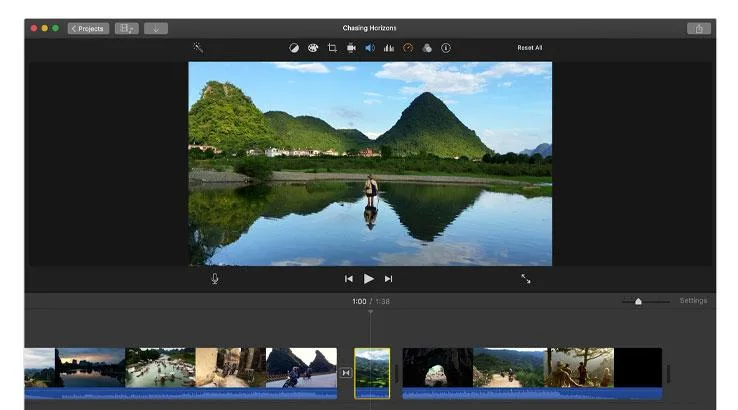Open the clip filter and audio effects tool

[426, 47]
